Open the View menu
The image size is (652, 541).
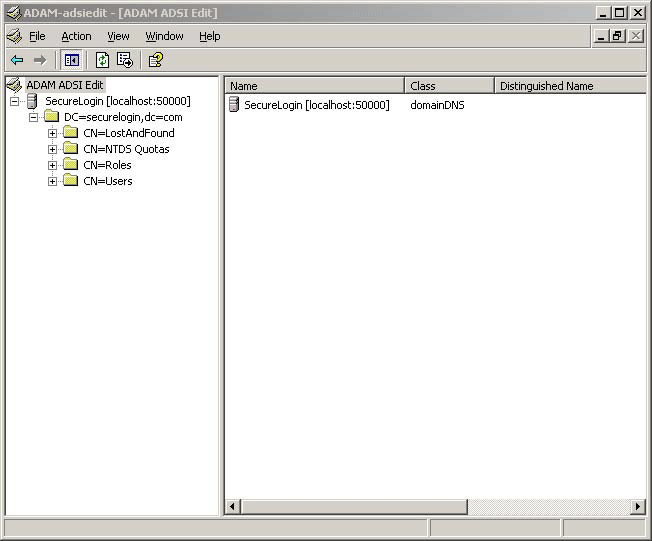119,37
